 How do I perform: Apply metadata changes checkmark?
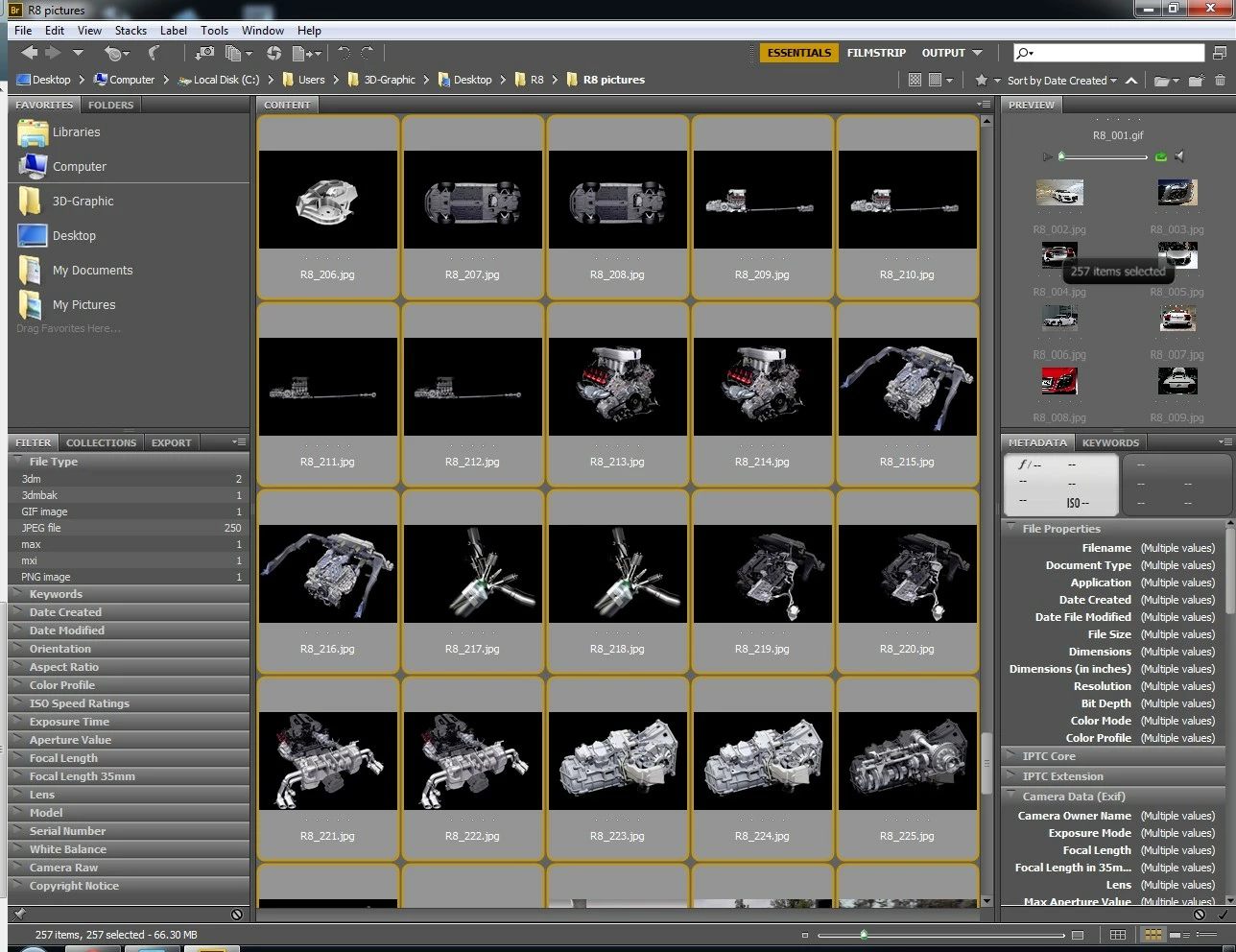[x=1222, y=915]
